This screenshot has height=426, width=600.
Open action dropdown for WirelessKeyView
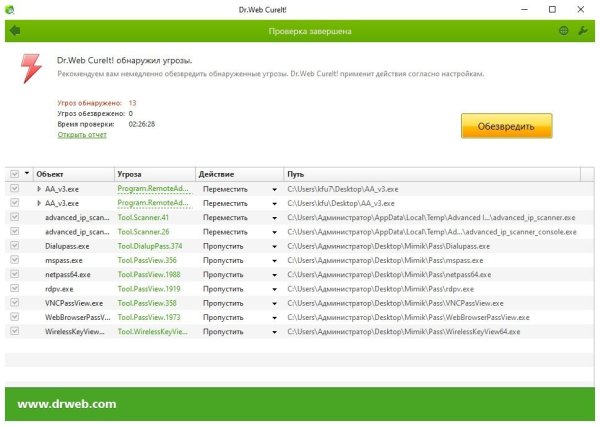(274, 332)
